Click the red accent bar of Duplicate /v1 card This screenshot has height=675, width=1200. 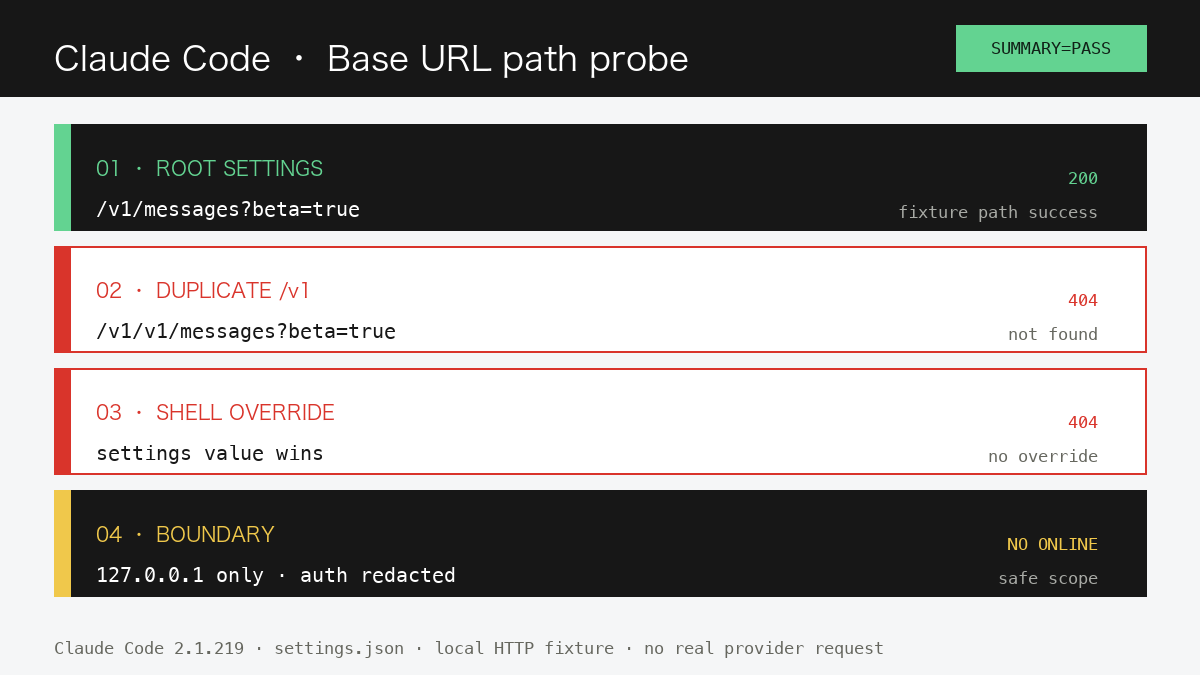(62, 299)
